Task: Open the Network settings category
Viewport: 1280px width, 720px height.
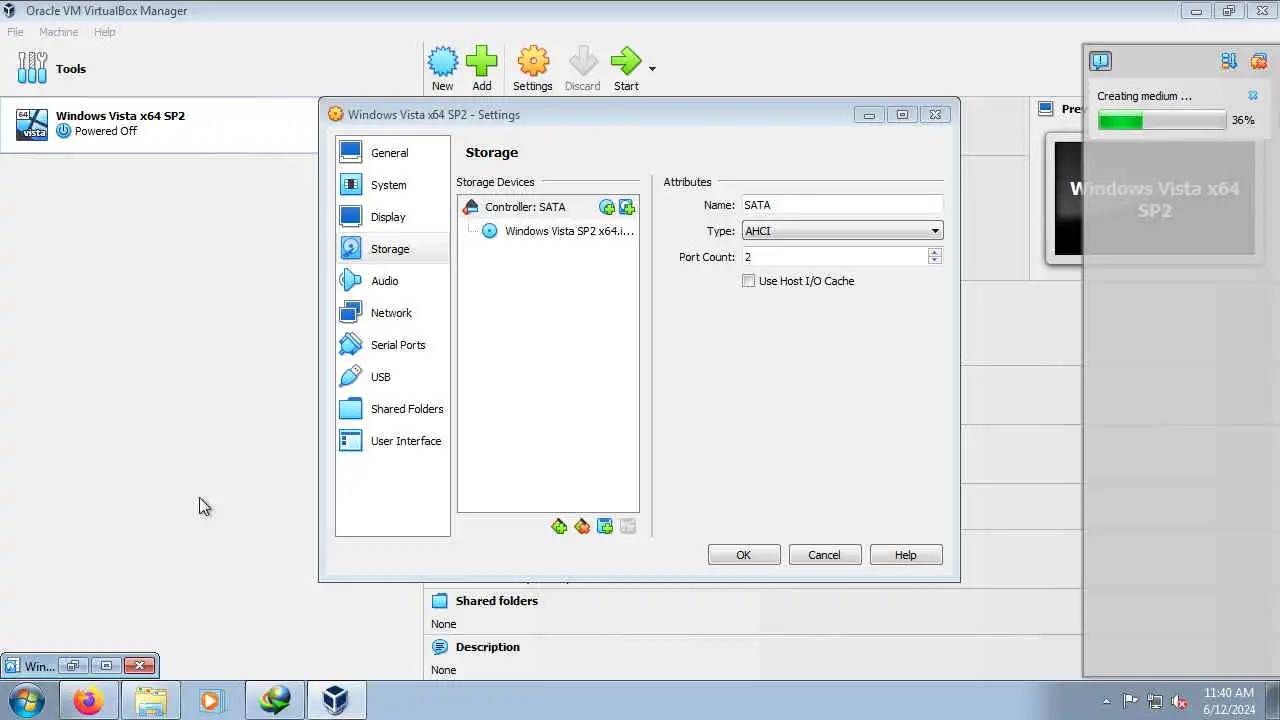Action: coord(392,313)
